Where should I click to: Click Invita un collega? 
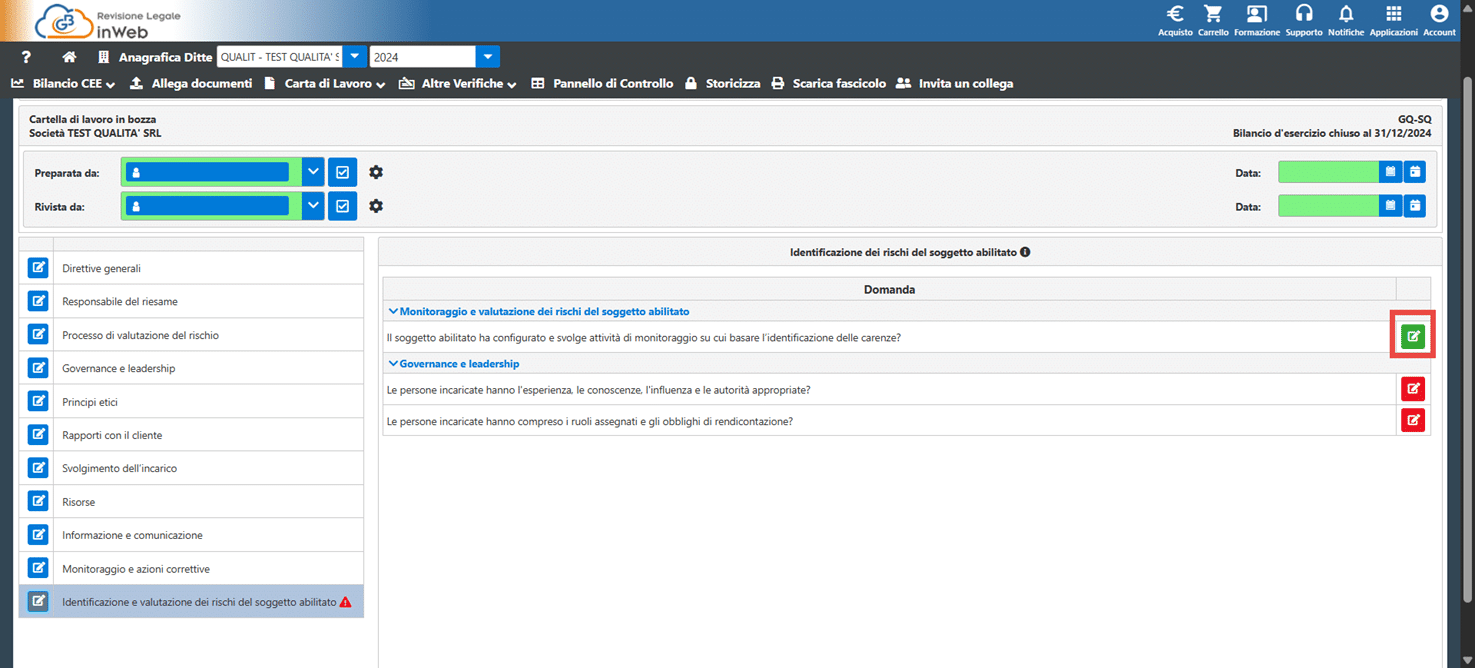pyautogui.click(x=955, y=84)
